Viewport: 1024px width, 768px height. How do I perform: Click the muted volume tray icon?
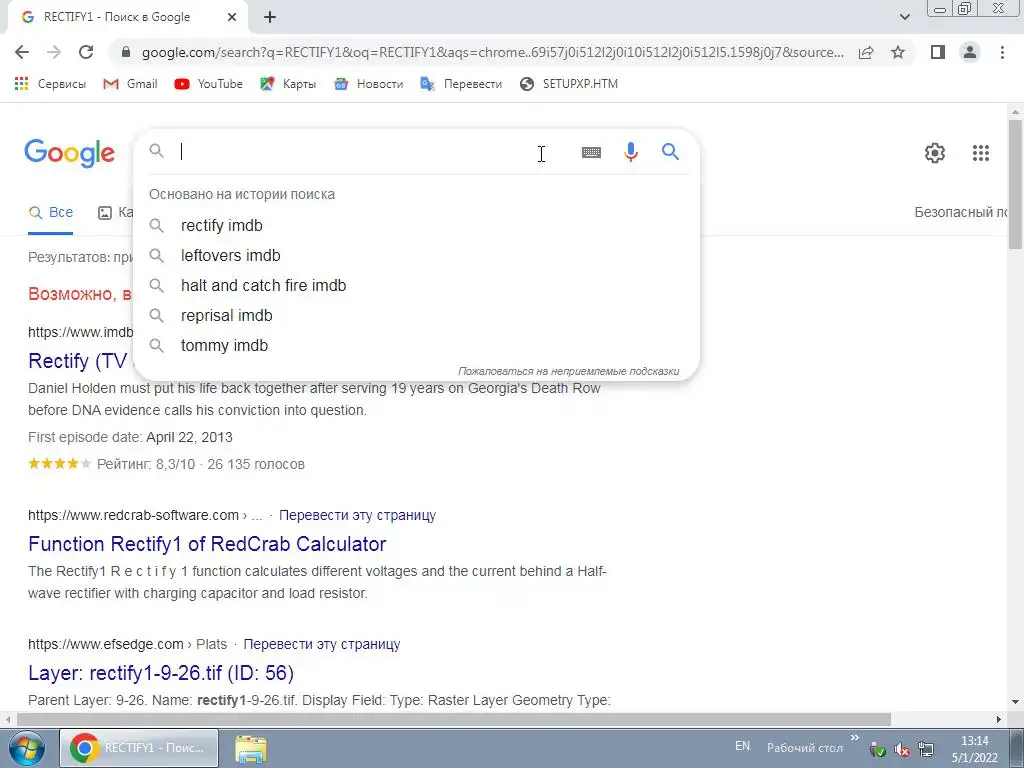903,750
